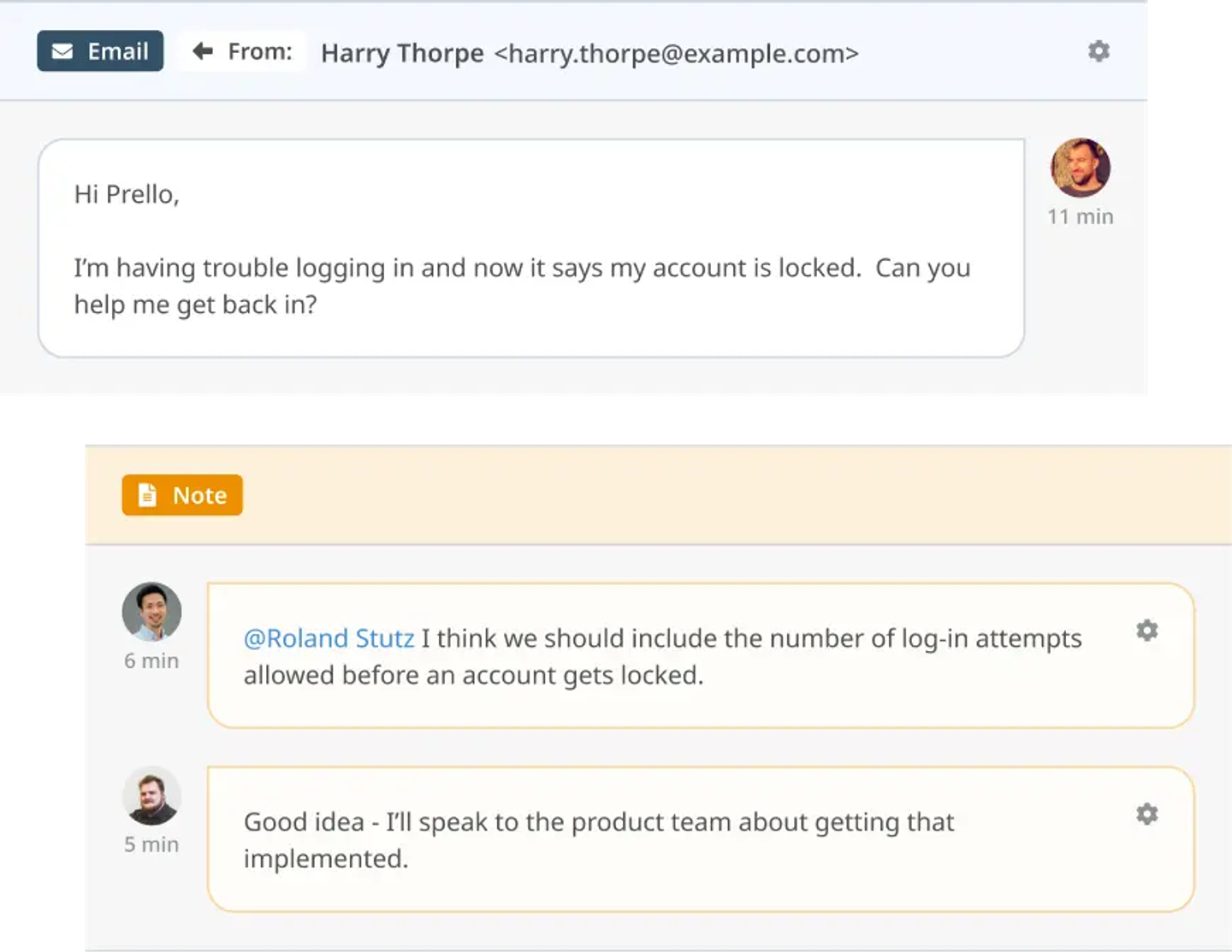Open gear menu on first note

[x=1146, y=630]
